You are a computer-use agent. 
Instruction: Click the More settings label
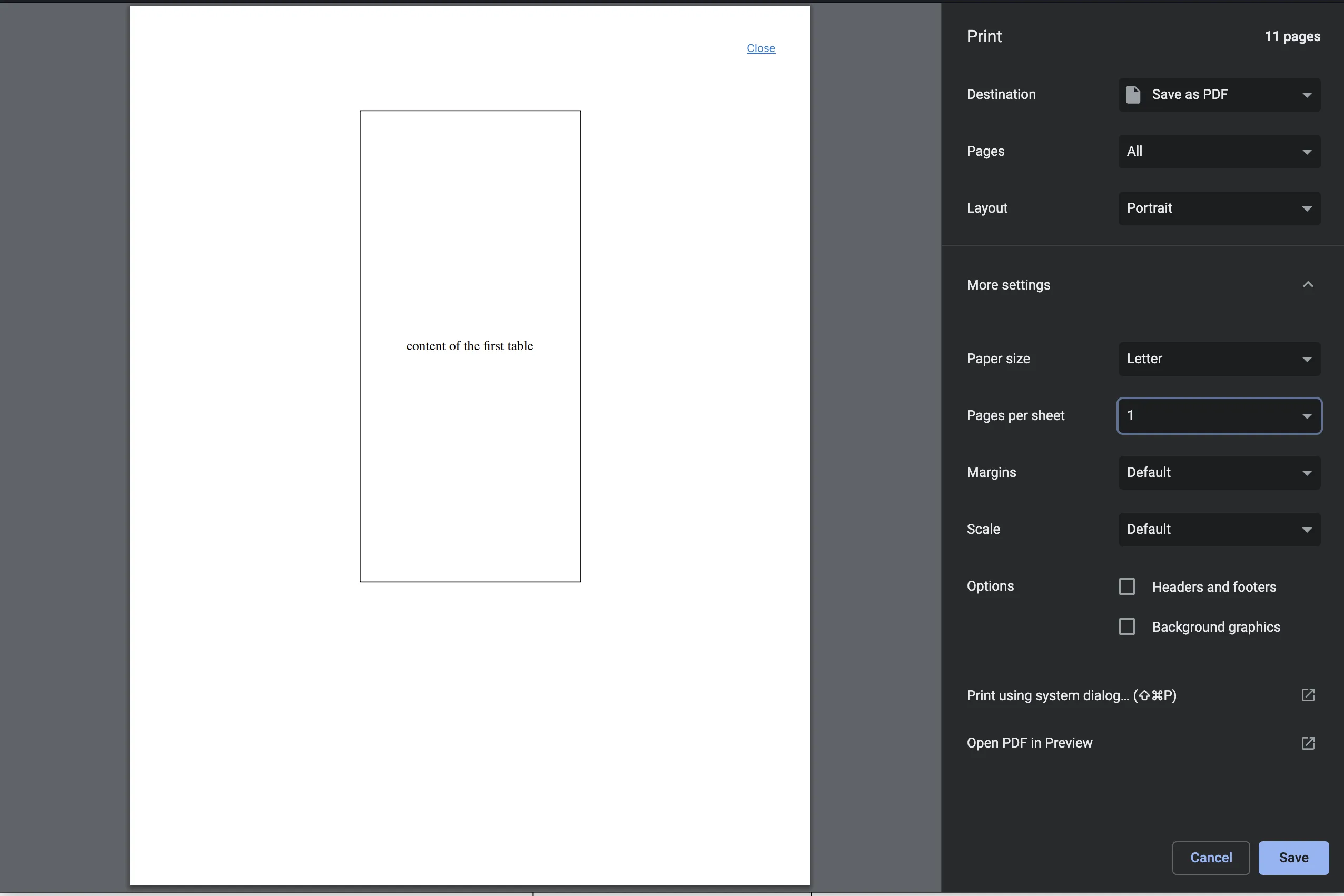tap(1008, 285)
